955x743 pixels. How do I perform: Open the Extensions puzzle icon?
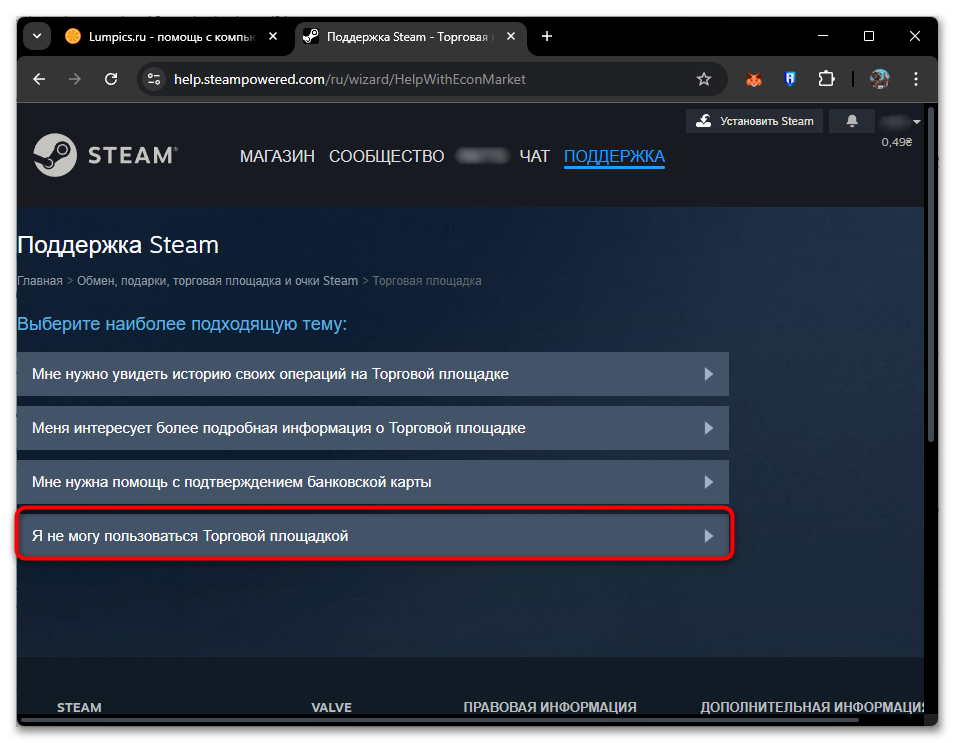[826, 79]
